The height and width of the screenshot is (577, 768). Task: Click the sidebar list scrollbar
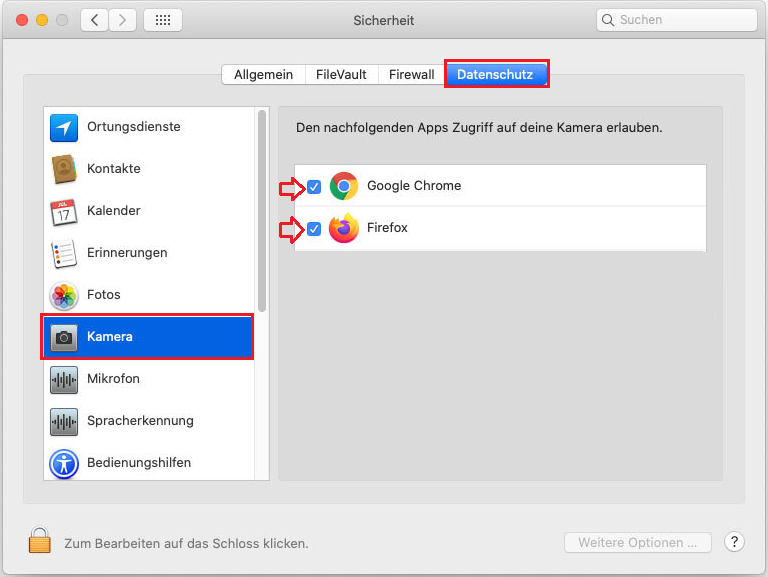point(262,210)
